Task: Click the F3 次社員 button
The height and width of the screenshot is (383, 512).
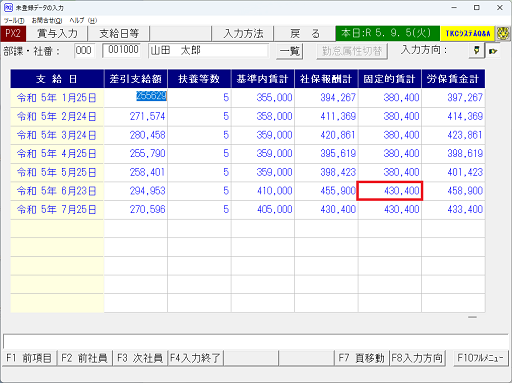Action: pyautogui.click(x=140, y=358)
